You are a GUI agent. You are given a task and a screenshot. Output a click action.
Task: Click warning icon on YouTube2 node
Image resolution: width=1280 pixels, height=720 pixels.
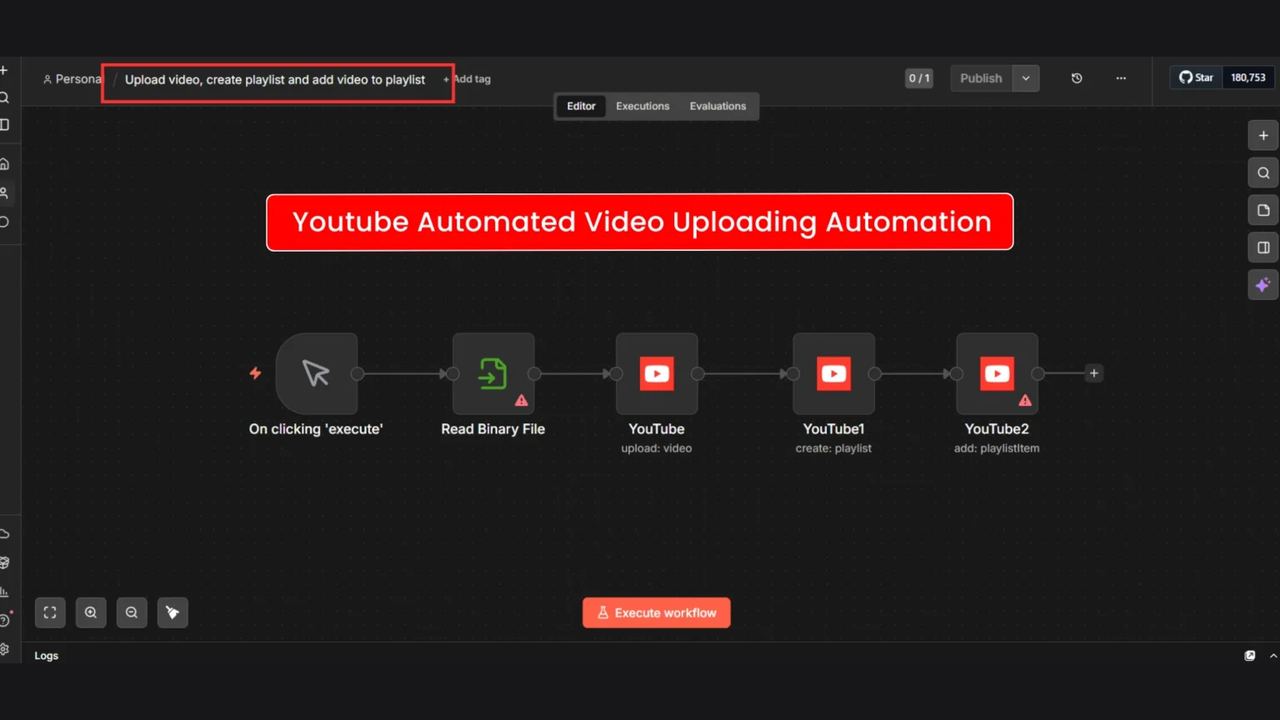click(x=1025, y=400)
